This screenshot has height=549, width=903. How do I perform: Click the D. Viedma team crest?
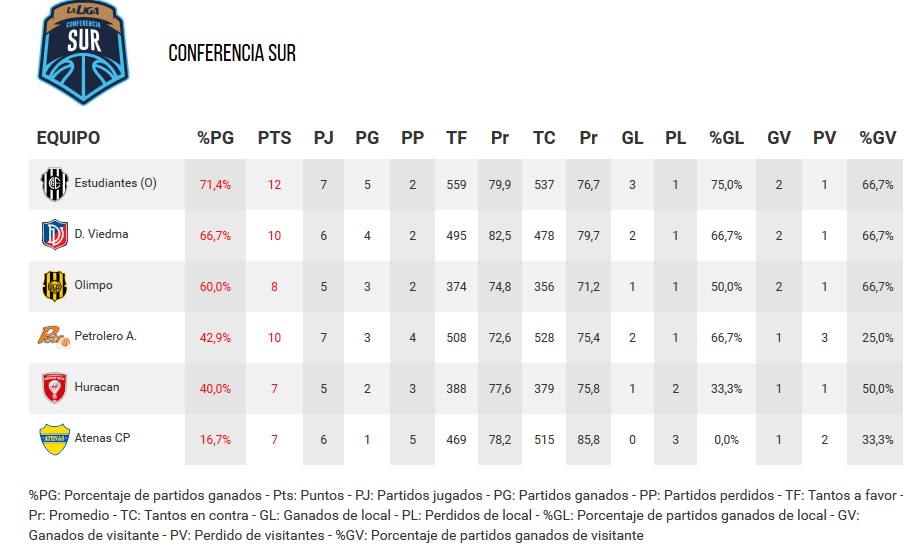tap(54, 235)
